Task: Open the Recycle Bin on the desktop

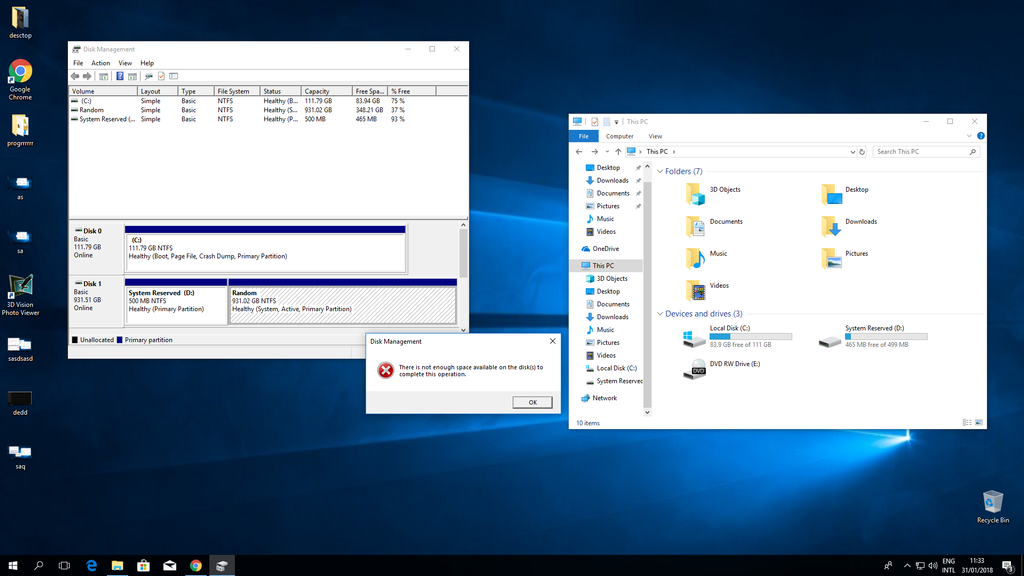Action: coord(993,507)
